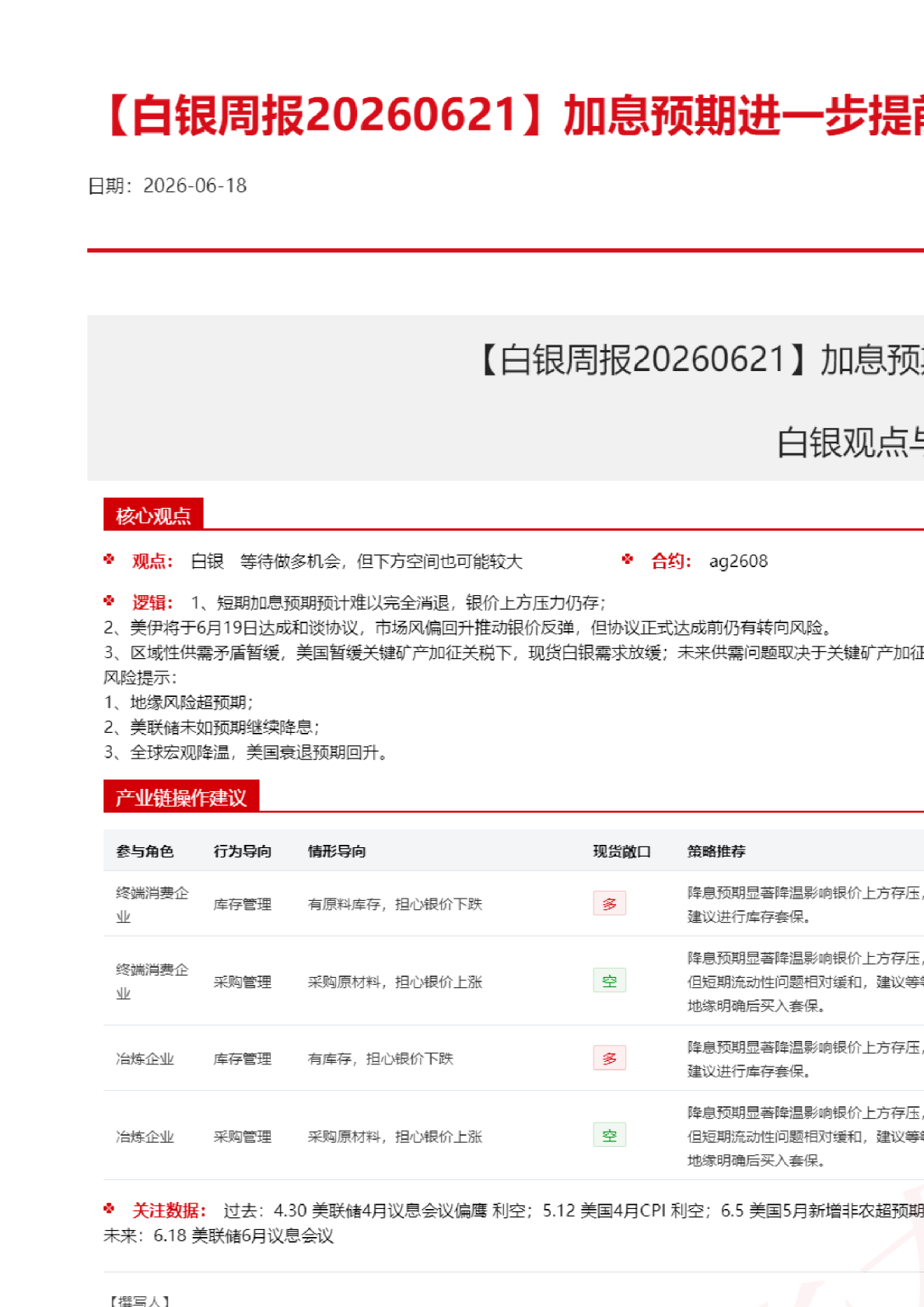Click the gray banner heading 【白银周报20260621】加息预

point(698,359)
